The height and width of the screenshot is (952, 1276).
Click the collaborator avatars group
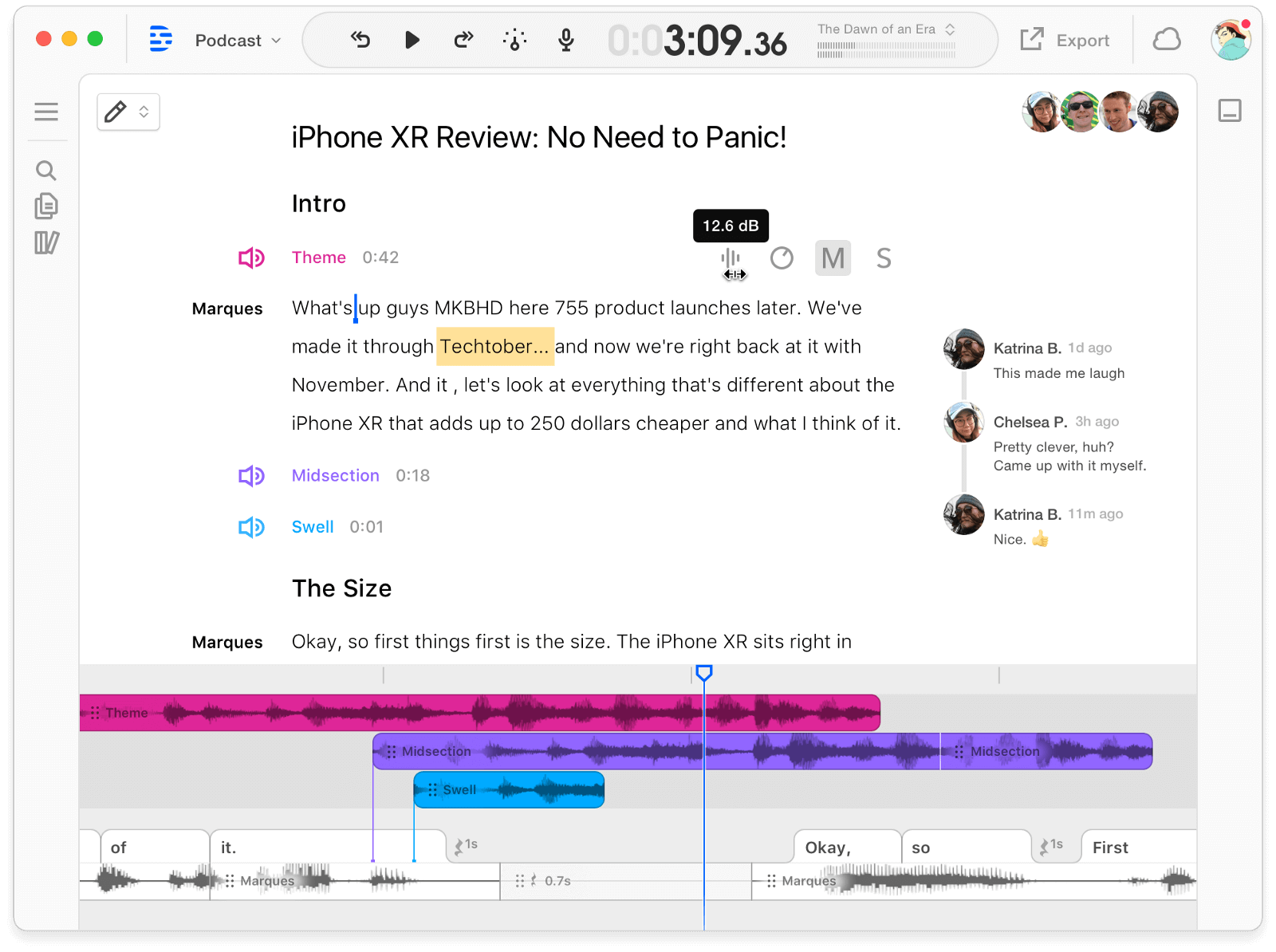[1100, 111]
